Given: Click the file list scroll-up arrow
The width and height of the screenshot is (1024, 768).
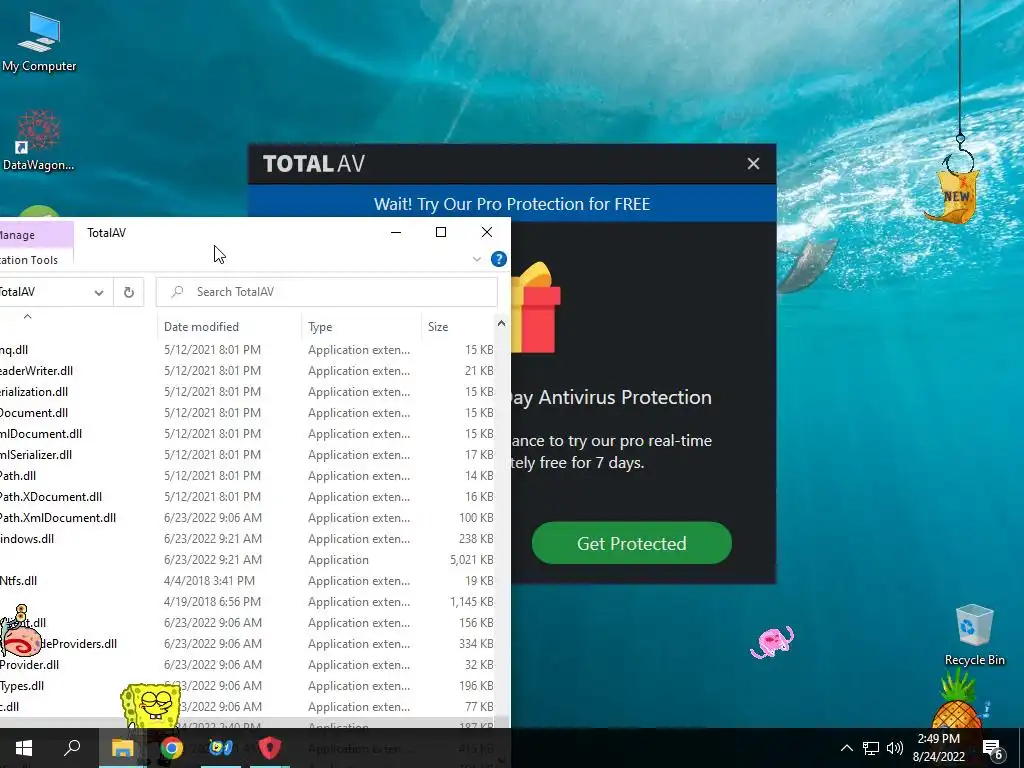Looking at the screenshot, I should 502,323.
